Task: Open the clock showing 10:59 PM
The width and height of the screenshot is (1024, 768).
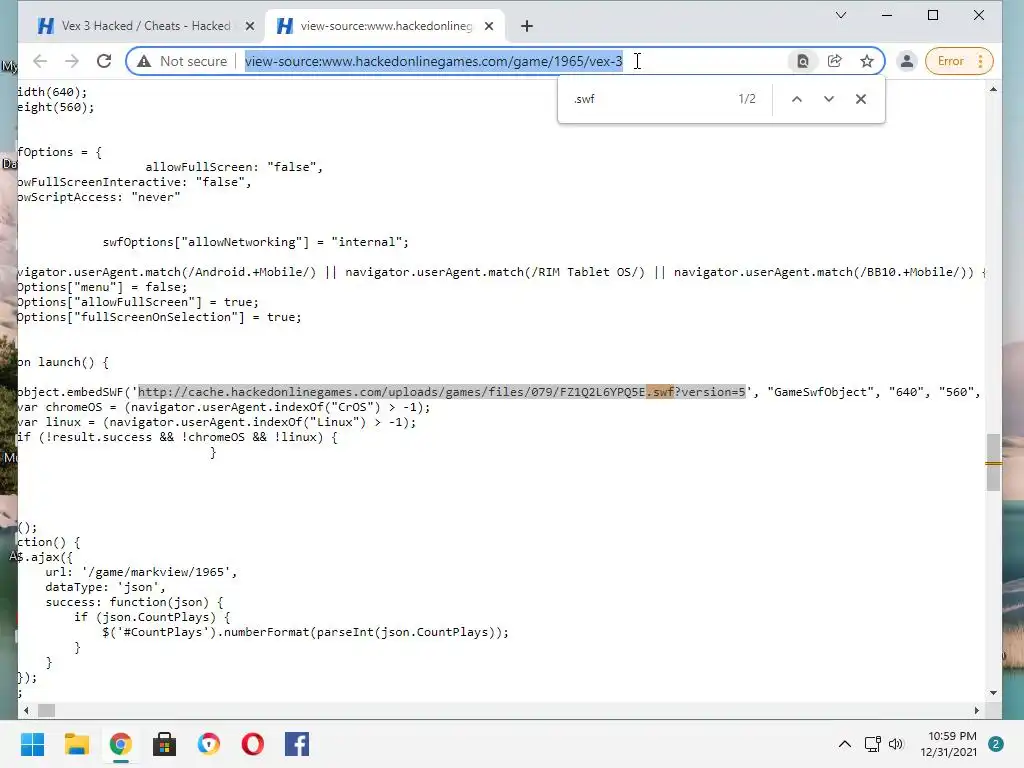Action: coord(949,744)
